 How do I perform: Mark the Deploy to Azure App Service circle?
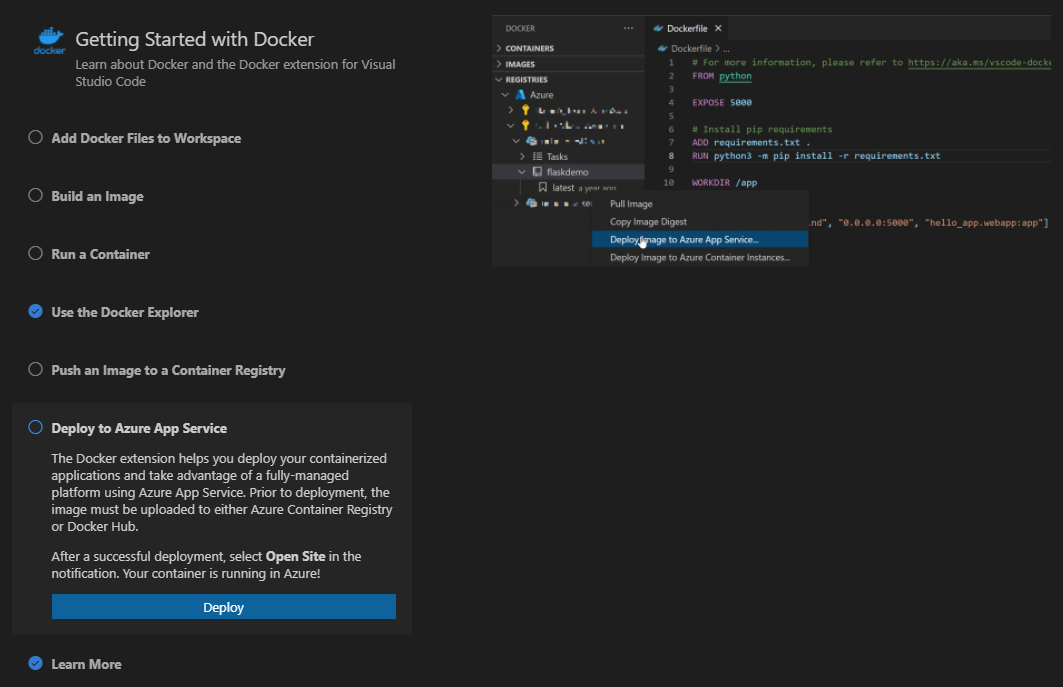pos(35,427)
